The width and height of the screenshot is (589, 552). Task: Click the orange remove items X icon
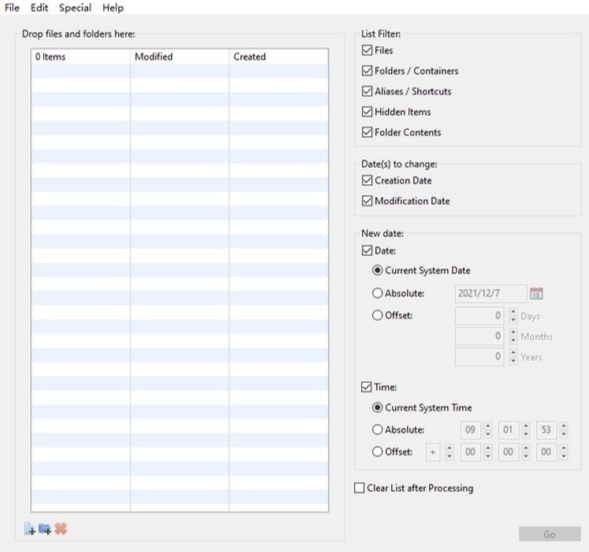click(60, 528)
